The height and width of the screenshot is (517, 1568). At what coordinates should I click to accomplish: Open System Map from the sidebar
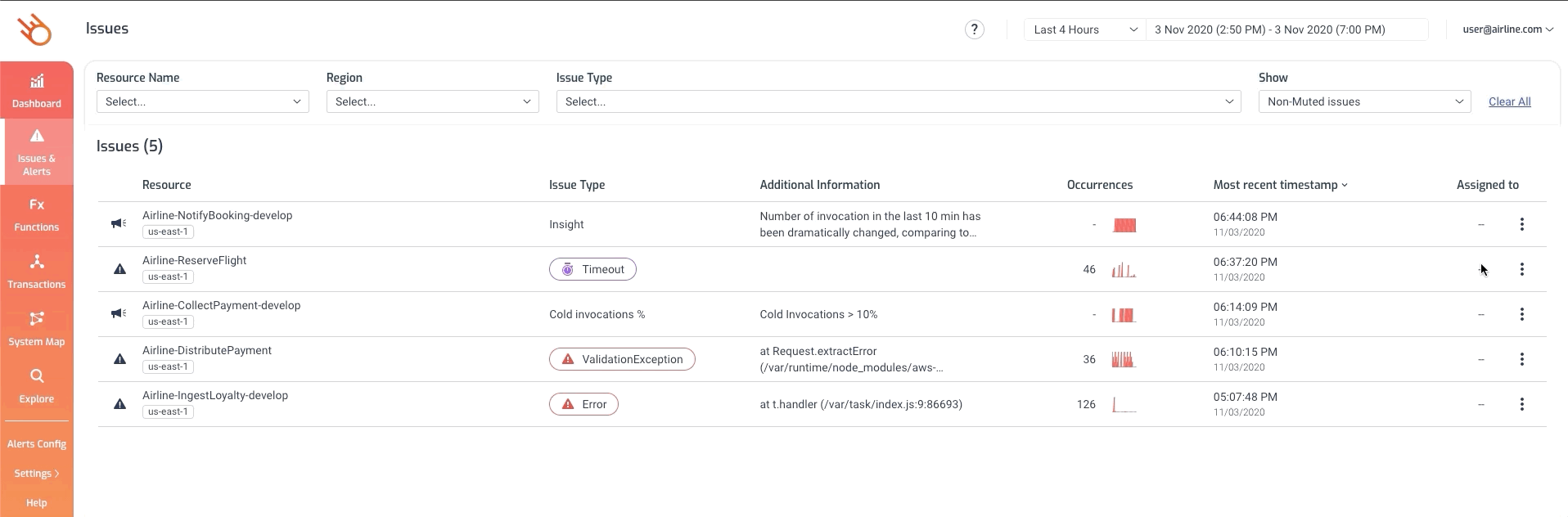[37, 329]
